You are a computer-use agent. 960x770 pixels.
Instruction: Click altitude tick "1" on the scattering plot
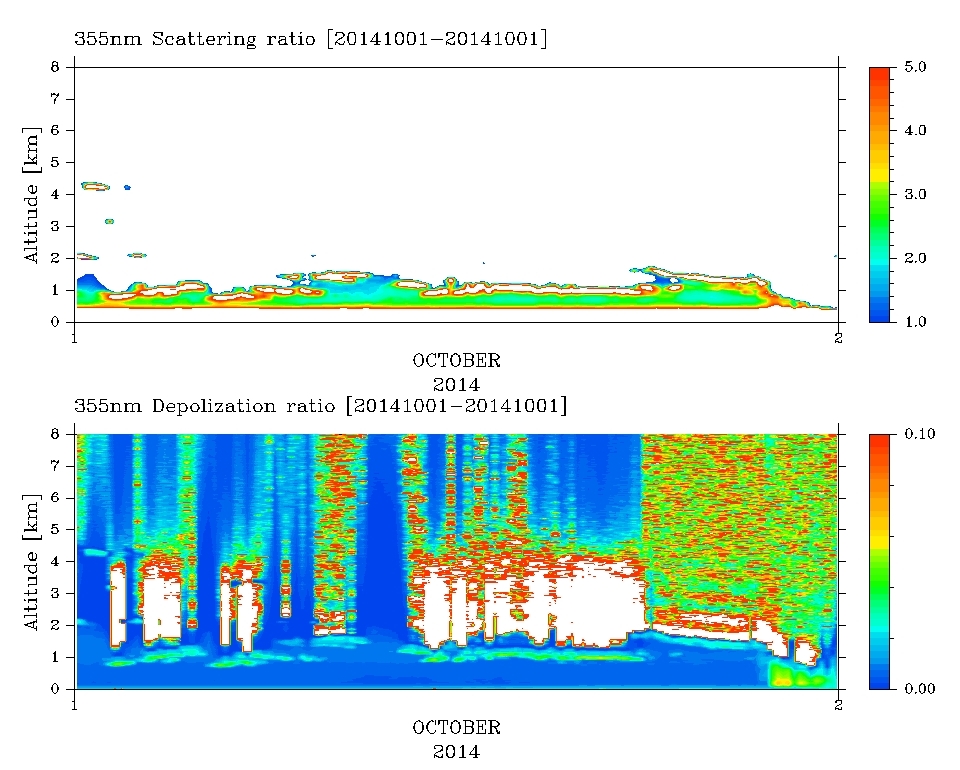tap(55, 290)
